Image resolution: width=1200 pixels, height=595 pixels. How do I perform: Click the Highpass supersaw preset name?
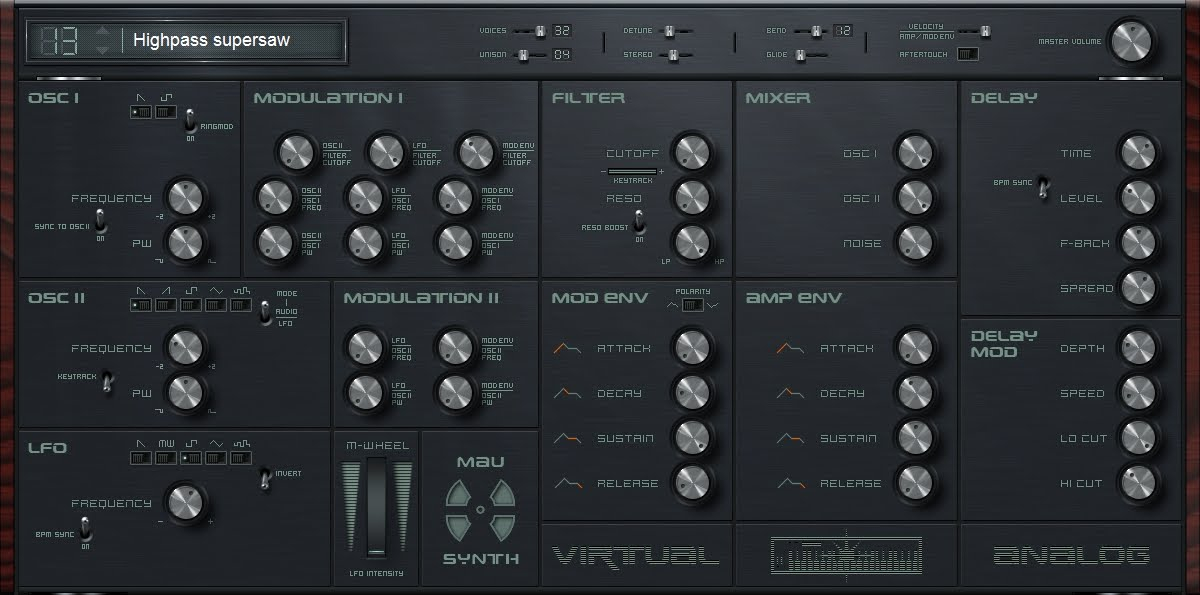212,41
